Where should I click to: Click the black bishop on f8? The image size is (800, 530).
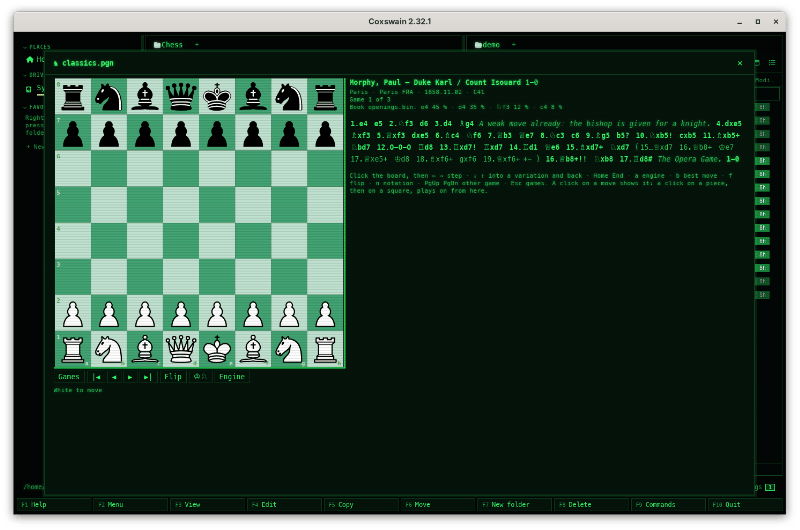pos(253,96)
